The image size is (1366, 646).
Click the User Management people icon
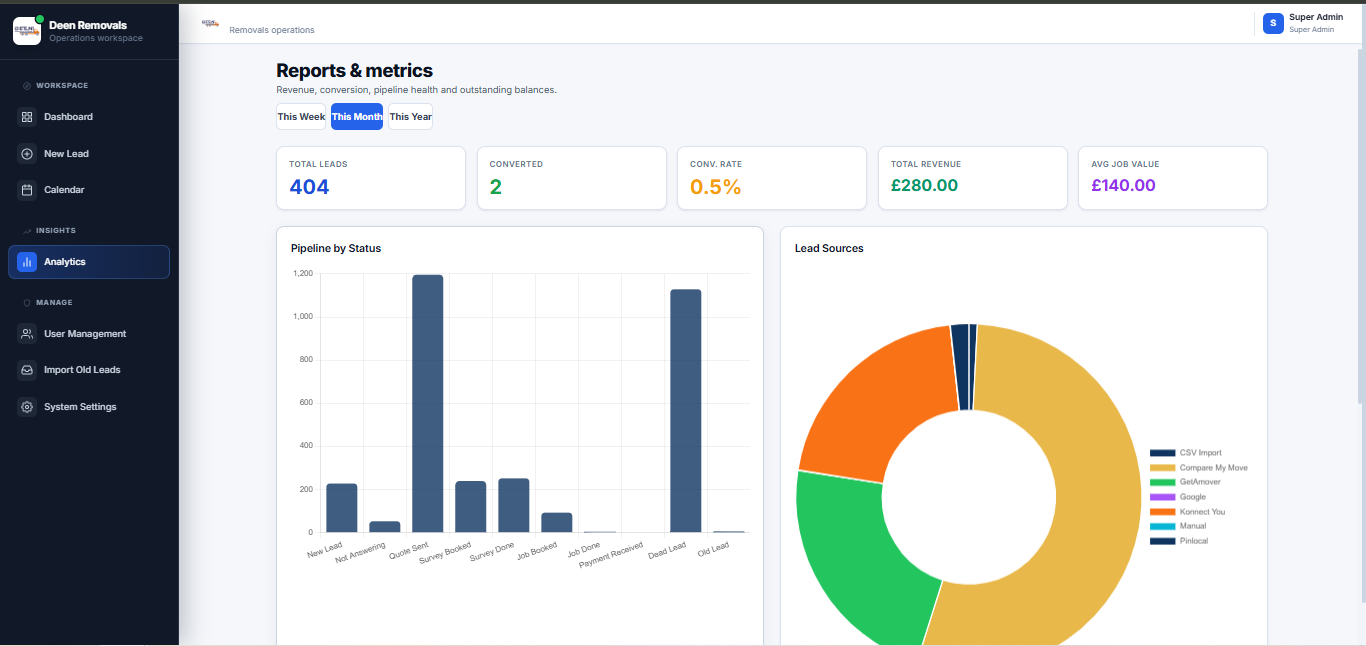27,334
